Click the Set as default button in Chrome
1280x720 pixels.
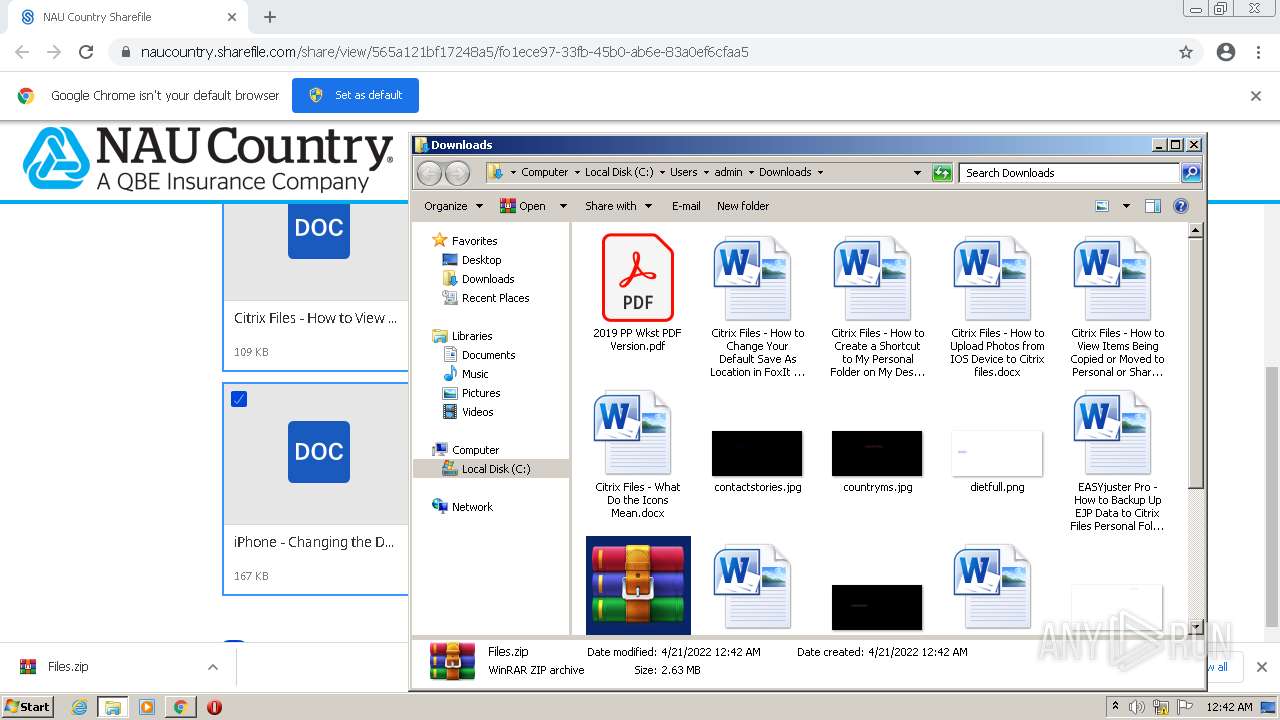355,95
